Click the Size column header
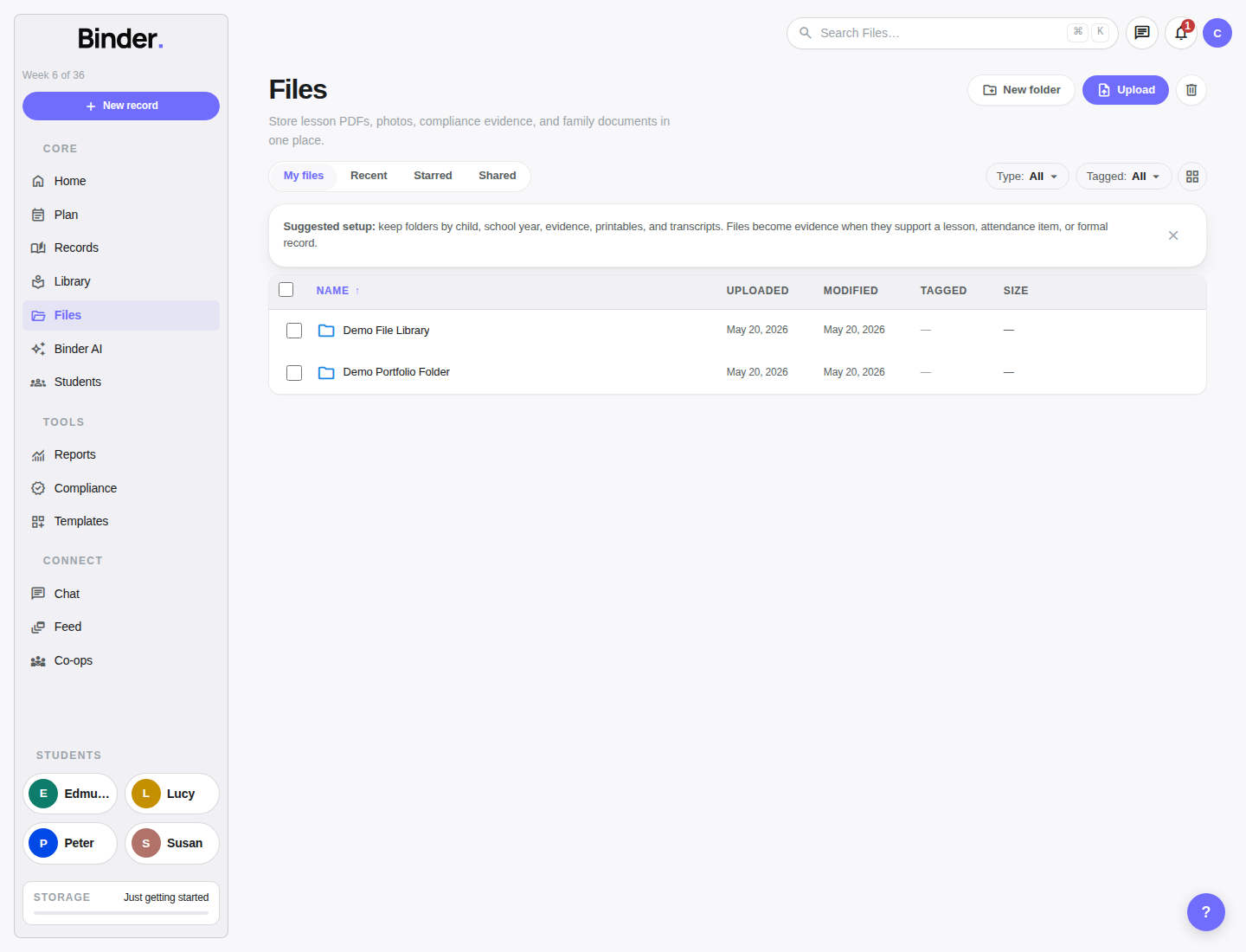The image size is (1246, 952). point(1016,291)
